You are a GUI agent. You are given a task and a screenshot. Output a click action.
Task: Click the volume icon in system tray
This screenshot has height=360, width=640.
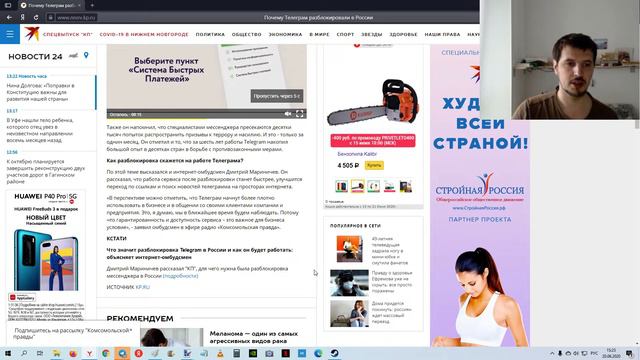tap(576, 353)
